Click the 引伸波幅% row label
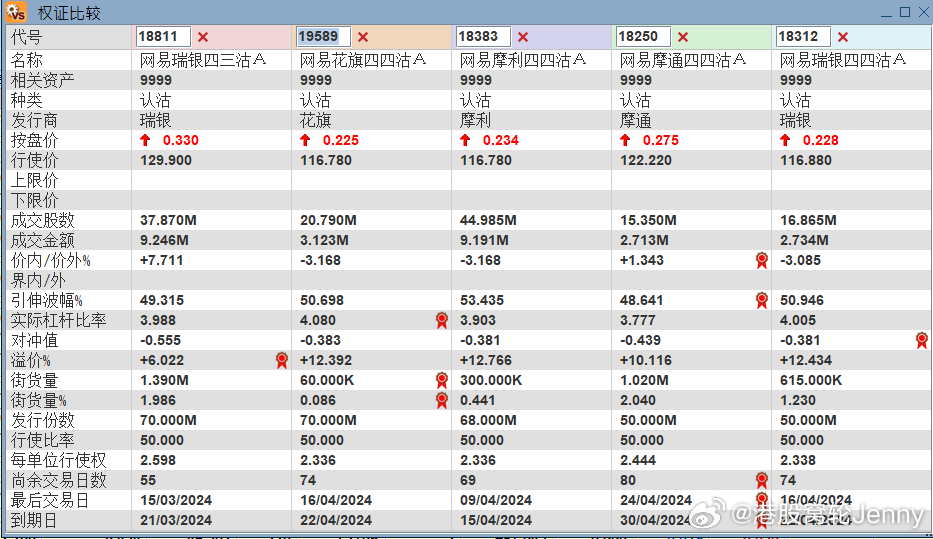The height and width of the screenshot is (539, 933). 47,300
